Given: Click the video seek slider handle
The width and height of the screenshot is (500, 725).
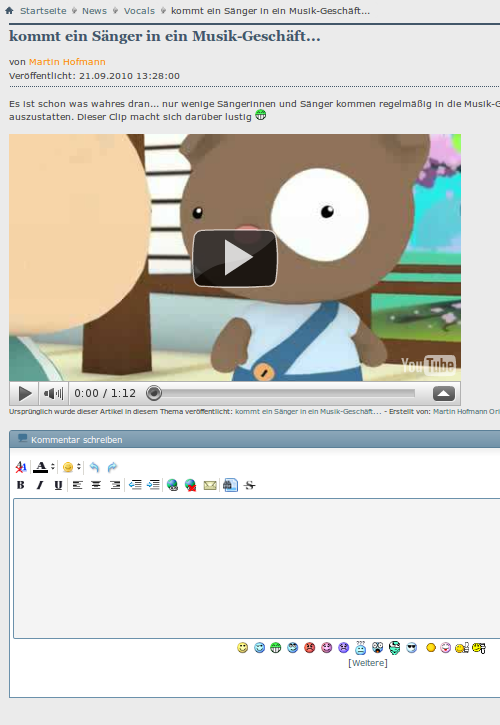Looking at the screenshot, I should pos(154,393).
